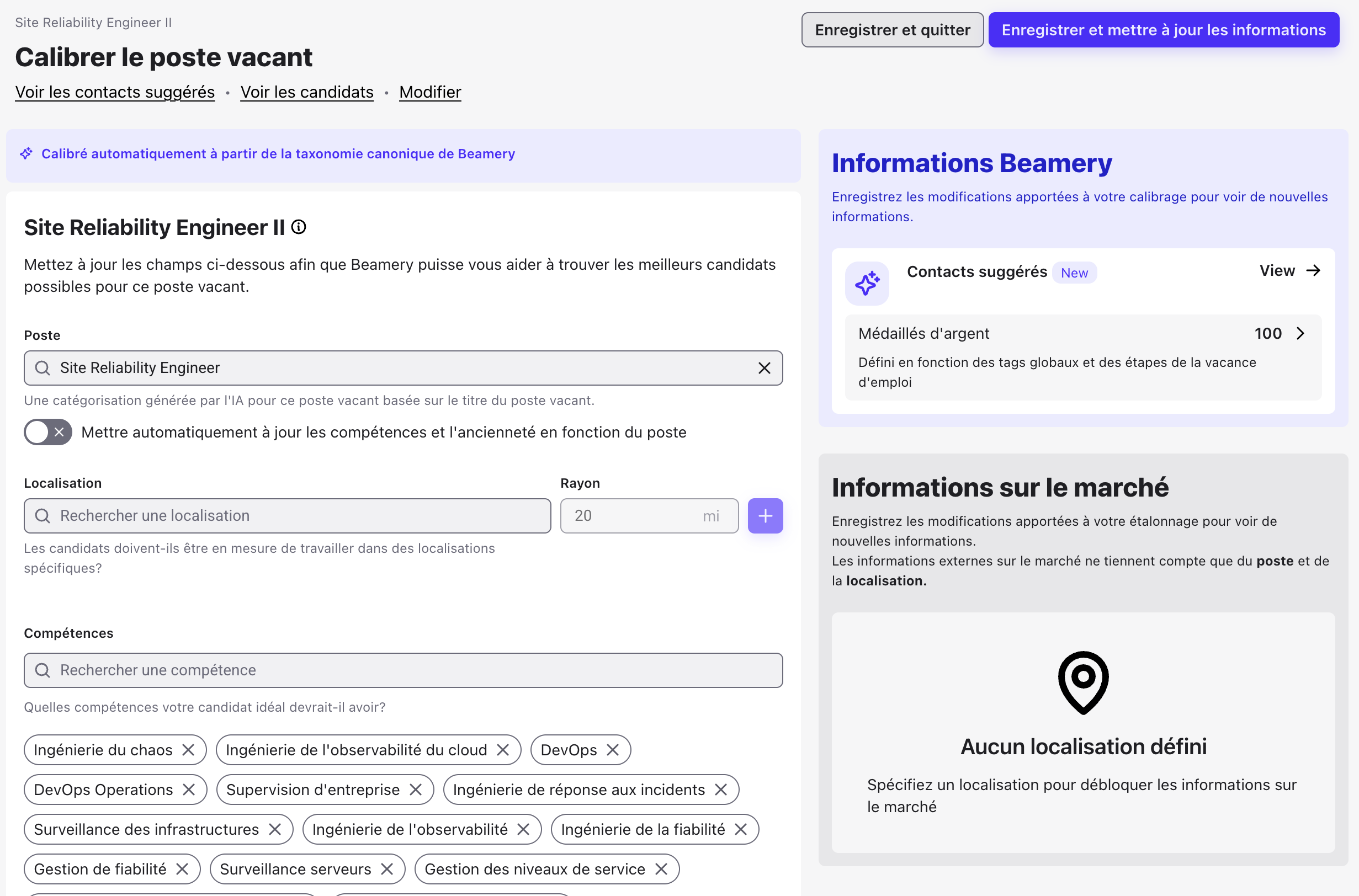The height and width of the screenshot is (896, 1359).
Task: Clear the Poste field with its X icon
Action: tap(764, 368)
